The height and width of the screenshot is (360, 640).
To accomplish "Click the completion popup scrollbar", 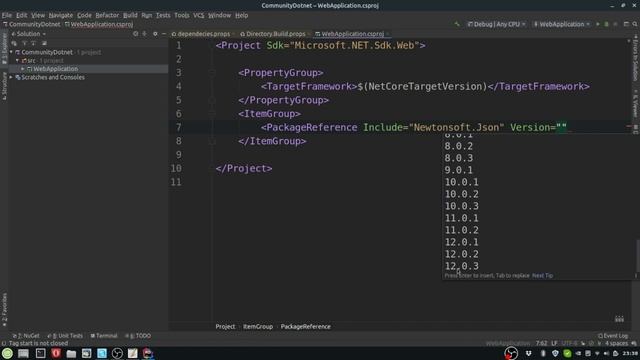I will [x=637, y=256].
